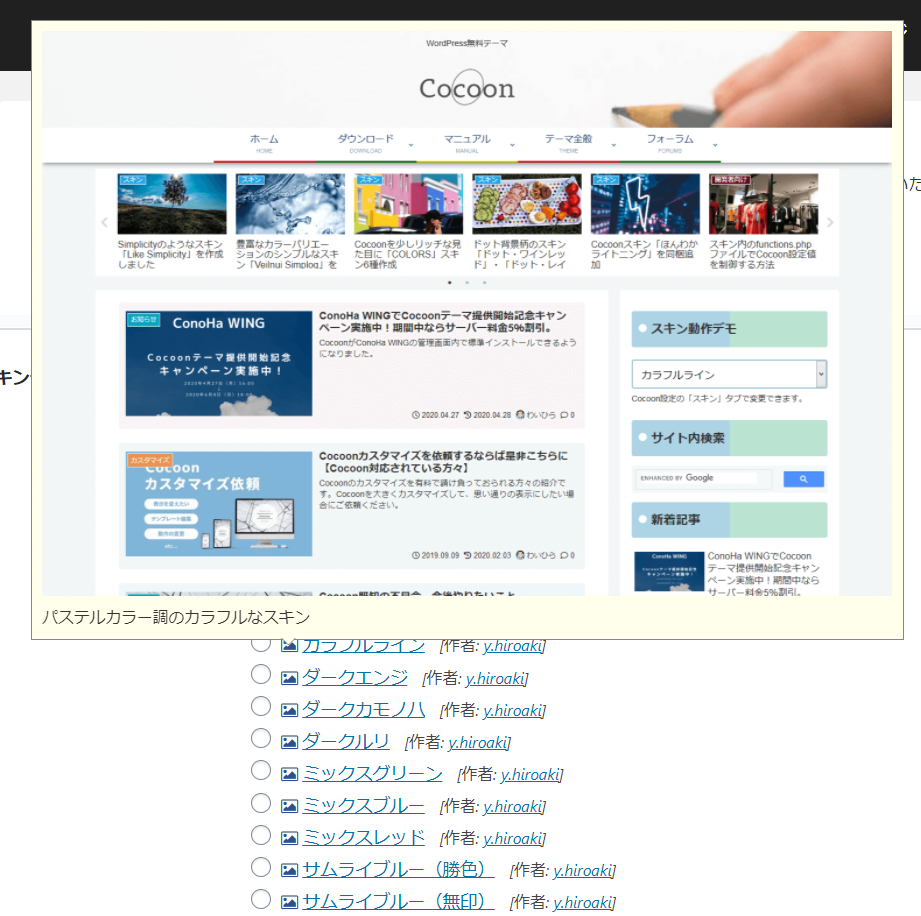The height and width of the screenshot is (916, 921).
Task: Open the カラフルライン skin link
Action: 364,646
